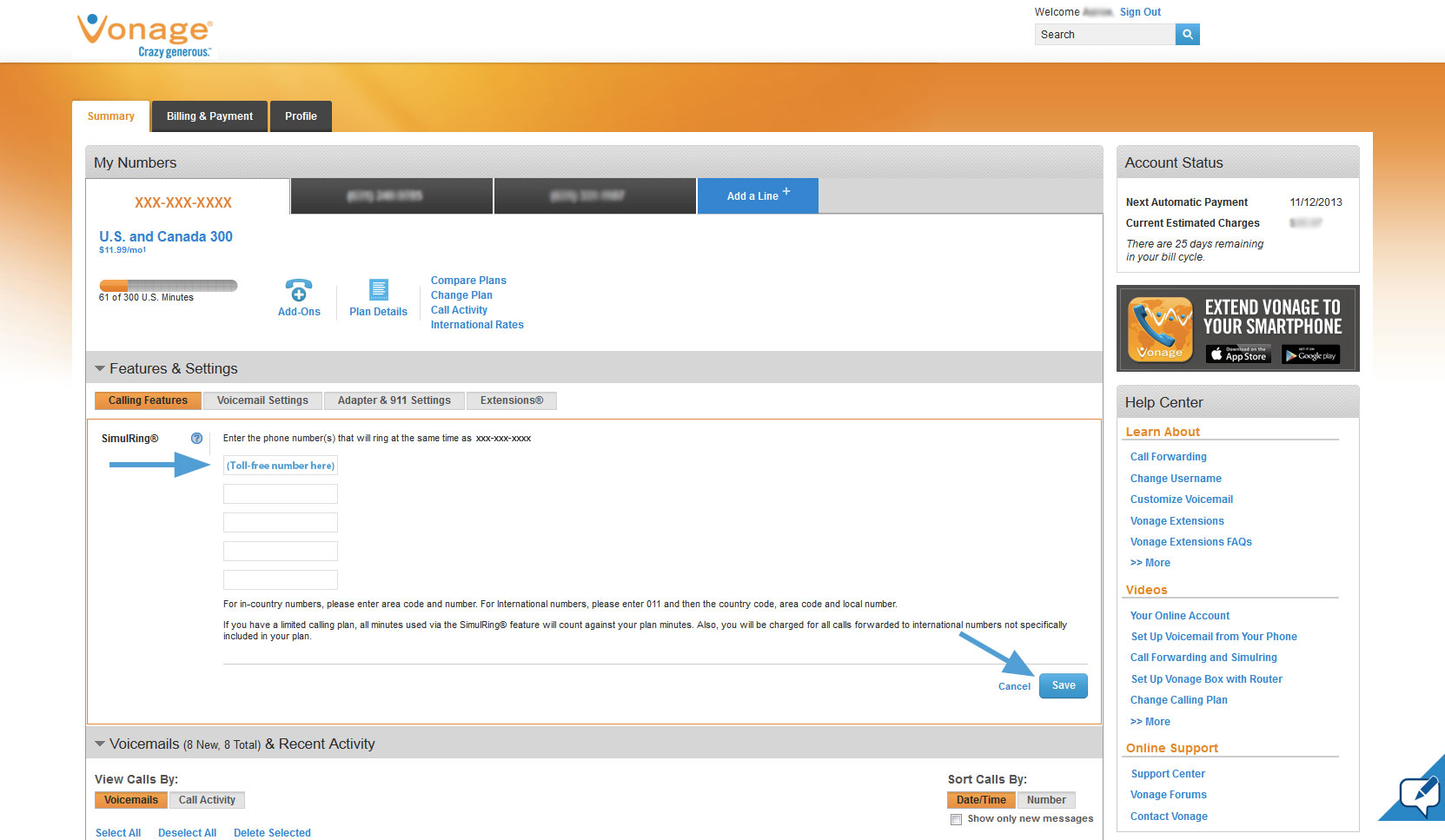Open the Vonage Extensions help link

tap(1177, 521)
